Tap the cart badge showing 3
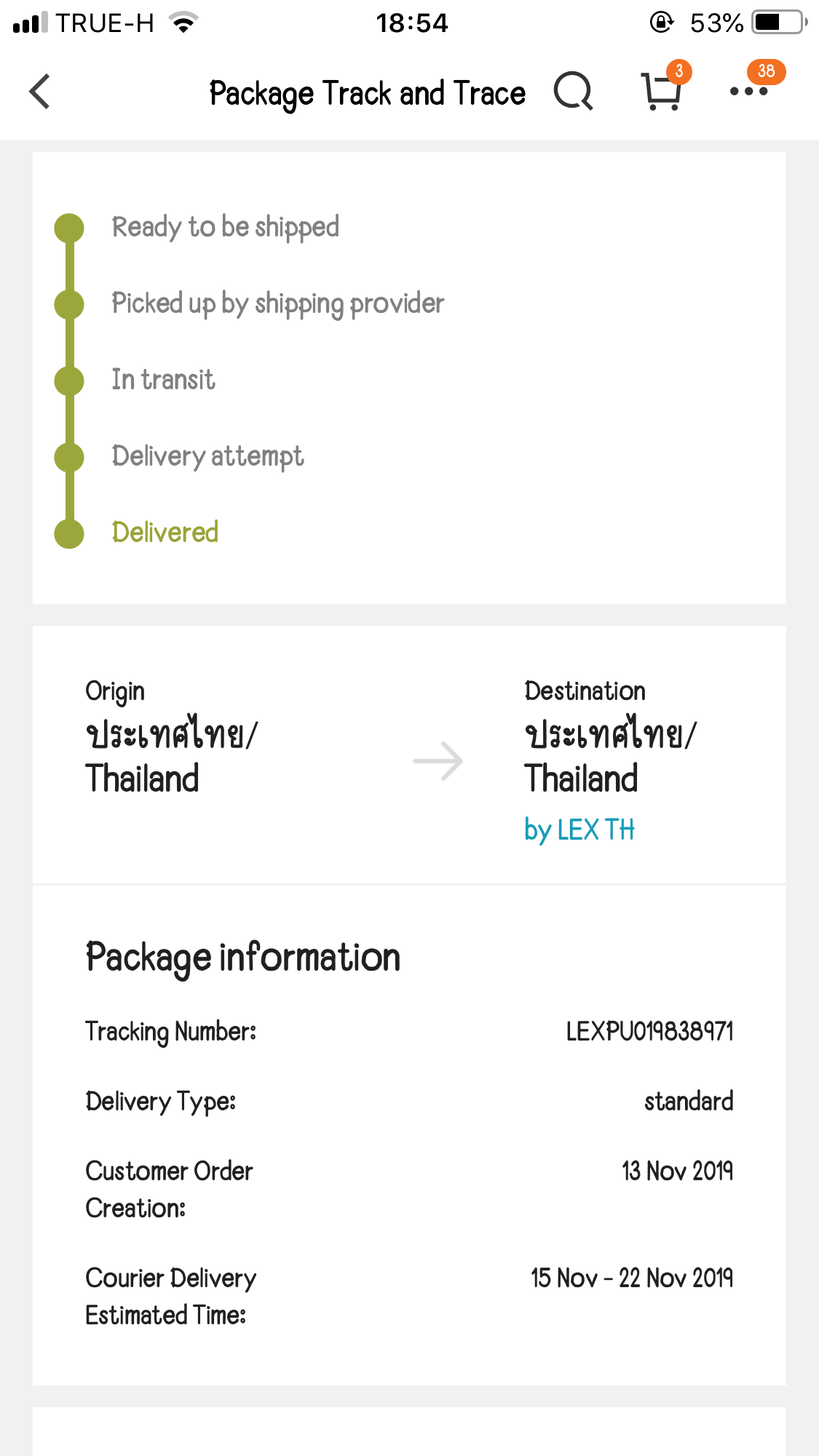Viewport: 819px width, 1456px height. click(x=678, y=71)
